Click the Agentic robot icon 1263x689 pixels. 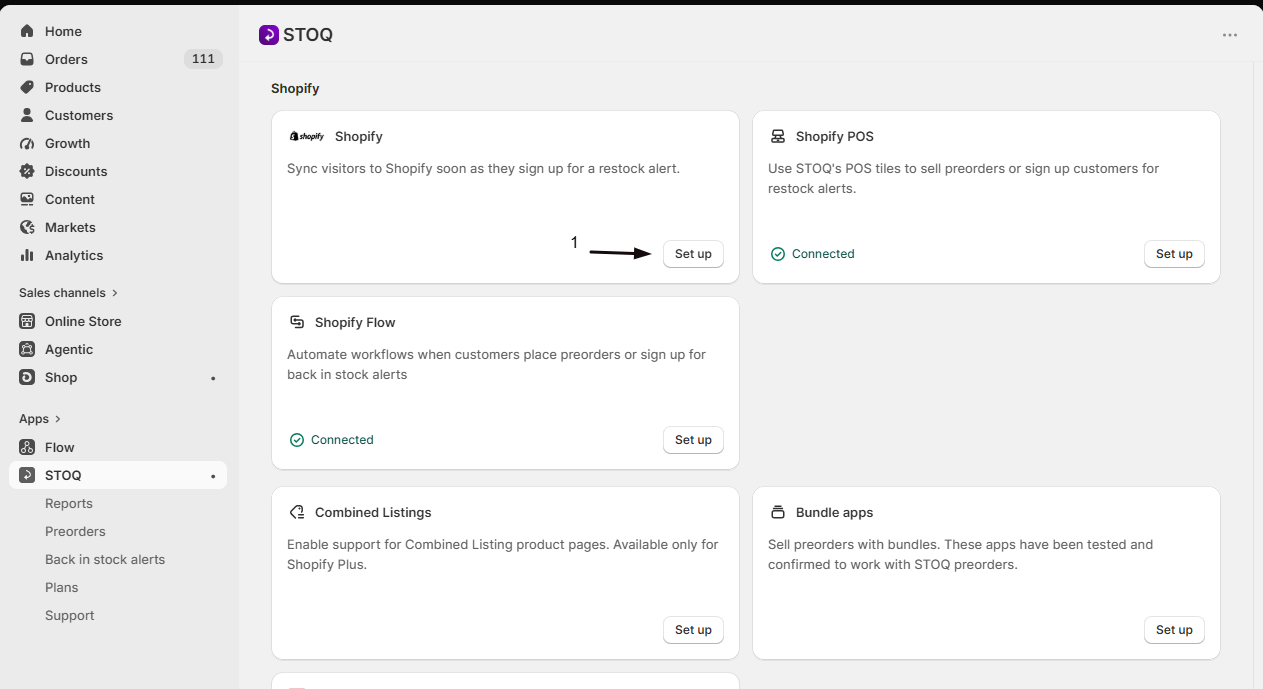(27, 349)
